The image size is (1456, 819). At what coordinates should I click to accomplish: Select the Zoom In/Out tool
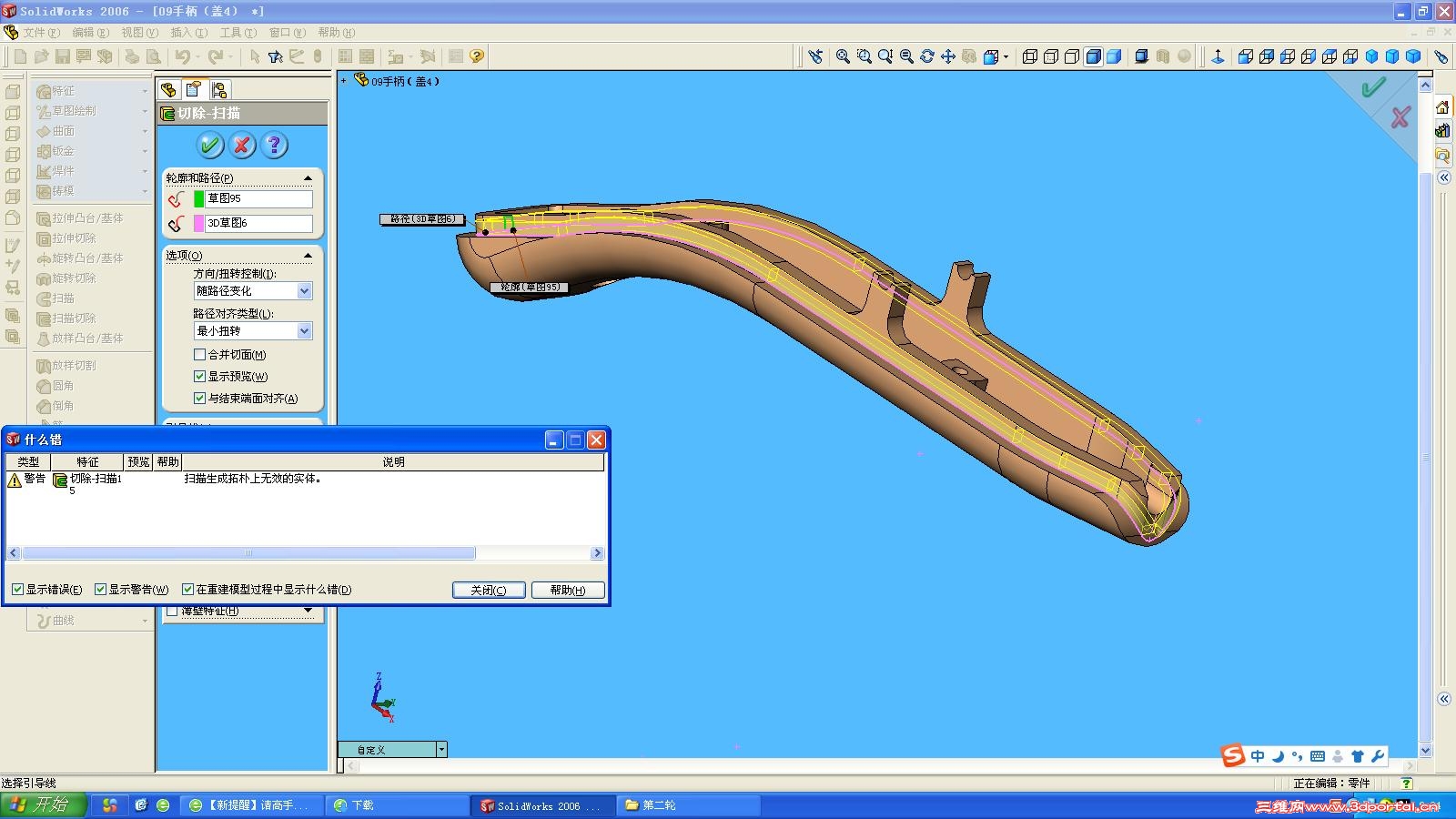(885, 56)
